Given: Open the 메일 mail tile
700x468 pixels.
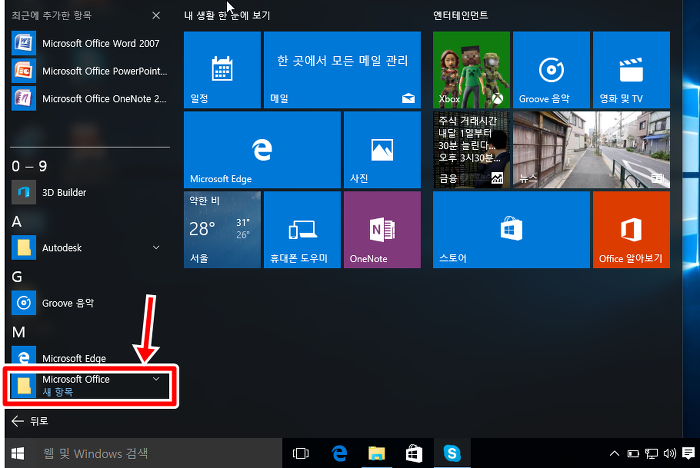Looking at the screenshot, I should [x=342, y=70].
